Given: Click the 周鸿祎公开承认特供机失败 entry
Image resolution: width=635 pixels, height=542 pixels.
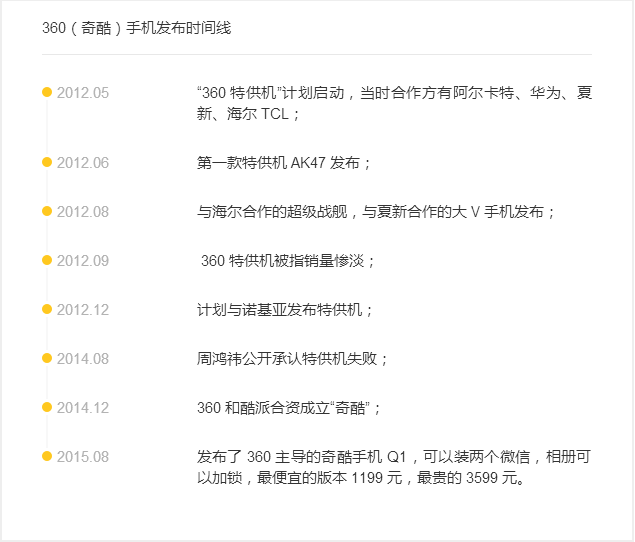Looking at the screenshot, I should point(293,358).
